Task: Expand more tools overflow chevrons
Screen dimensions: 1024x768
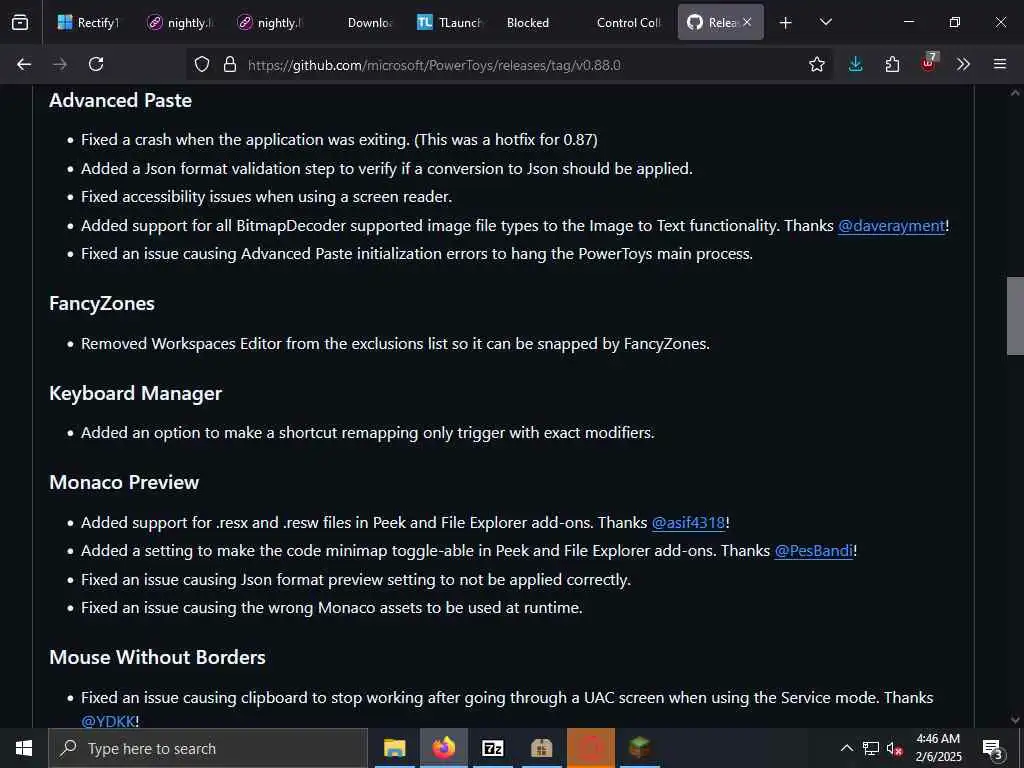Action: pyautogui.click(x=963, y=64)
